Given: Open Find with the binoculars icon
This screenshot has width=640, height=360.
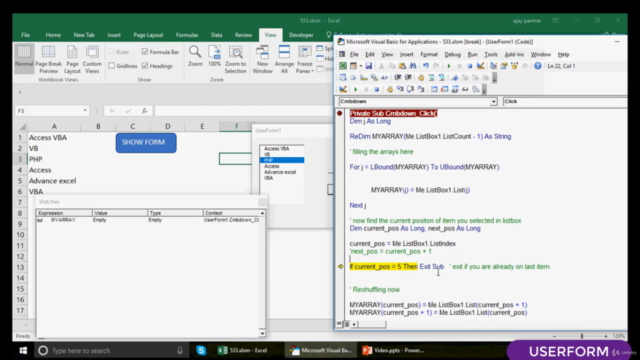Looking at the screenshot, I should (x=413, y=66).
